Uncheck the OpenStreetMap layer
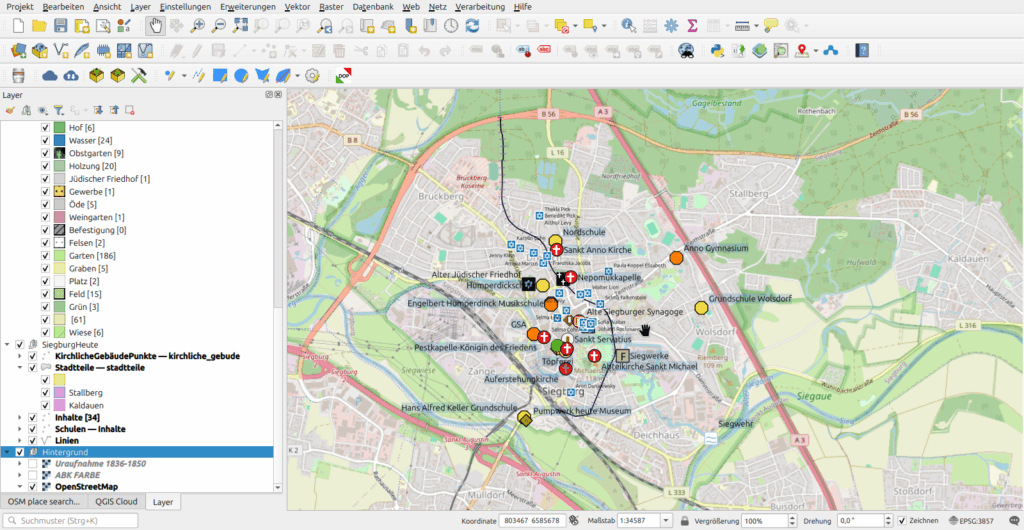The image size is (1024, 530). click(33, 487)
